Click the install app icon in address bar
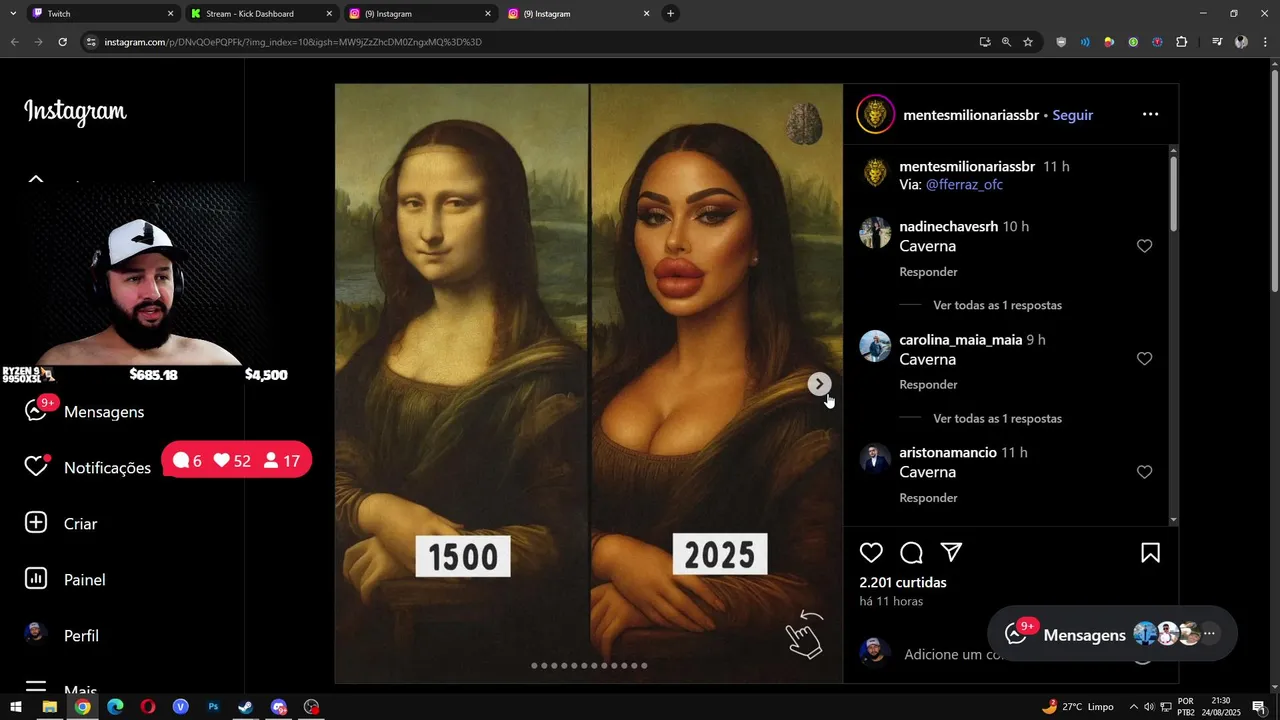Viewport: 1280px width, 720px height. coord(985,42)
